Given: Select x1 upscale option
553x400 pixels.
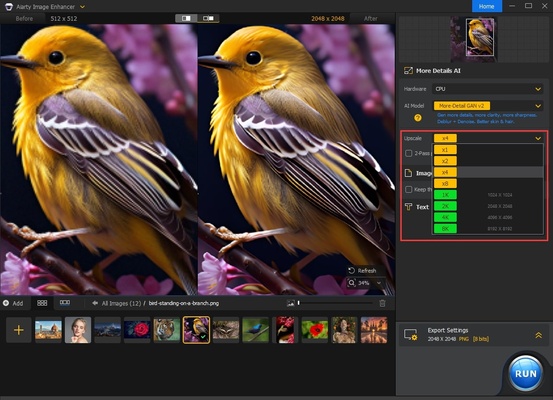Looking at the screenshot, I should pyautogui.click(x=445, y=150).
